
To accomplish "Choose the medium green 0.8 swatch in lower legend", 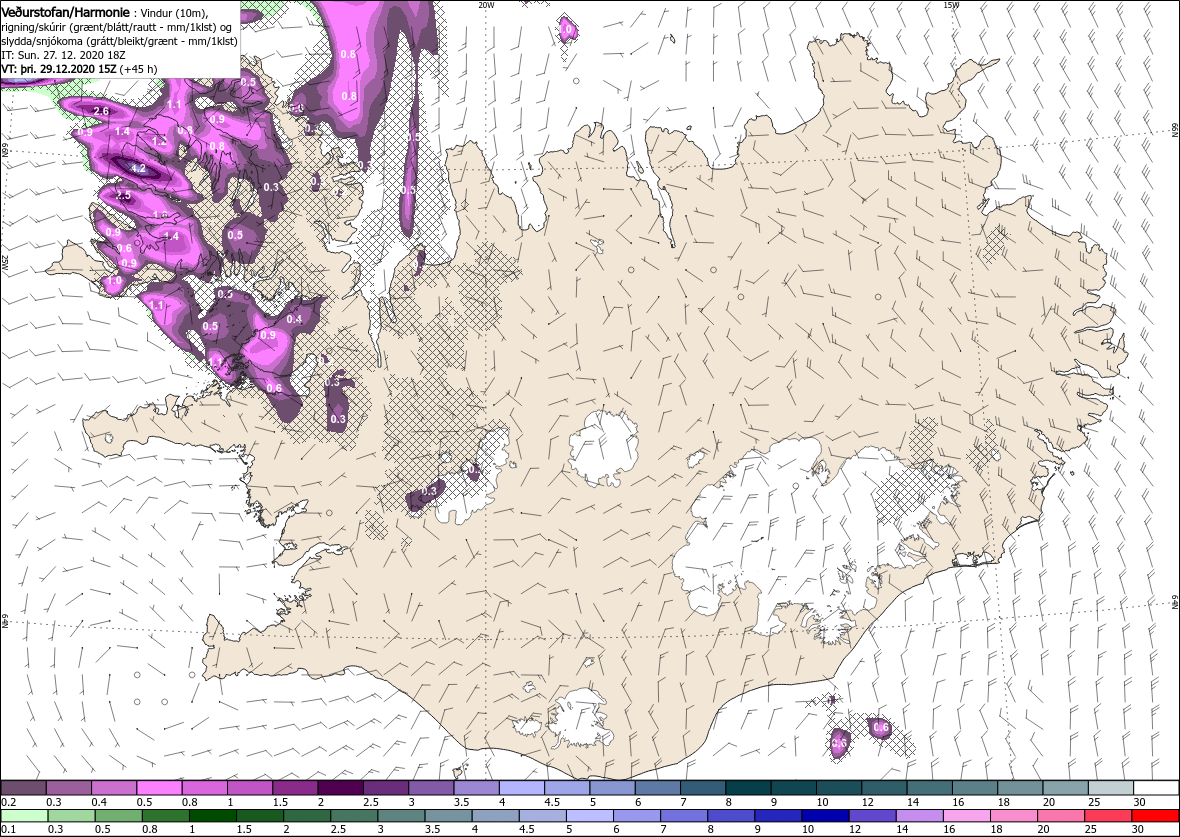I will click(166, 816).
